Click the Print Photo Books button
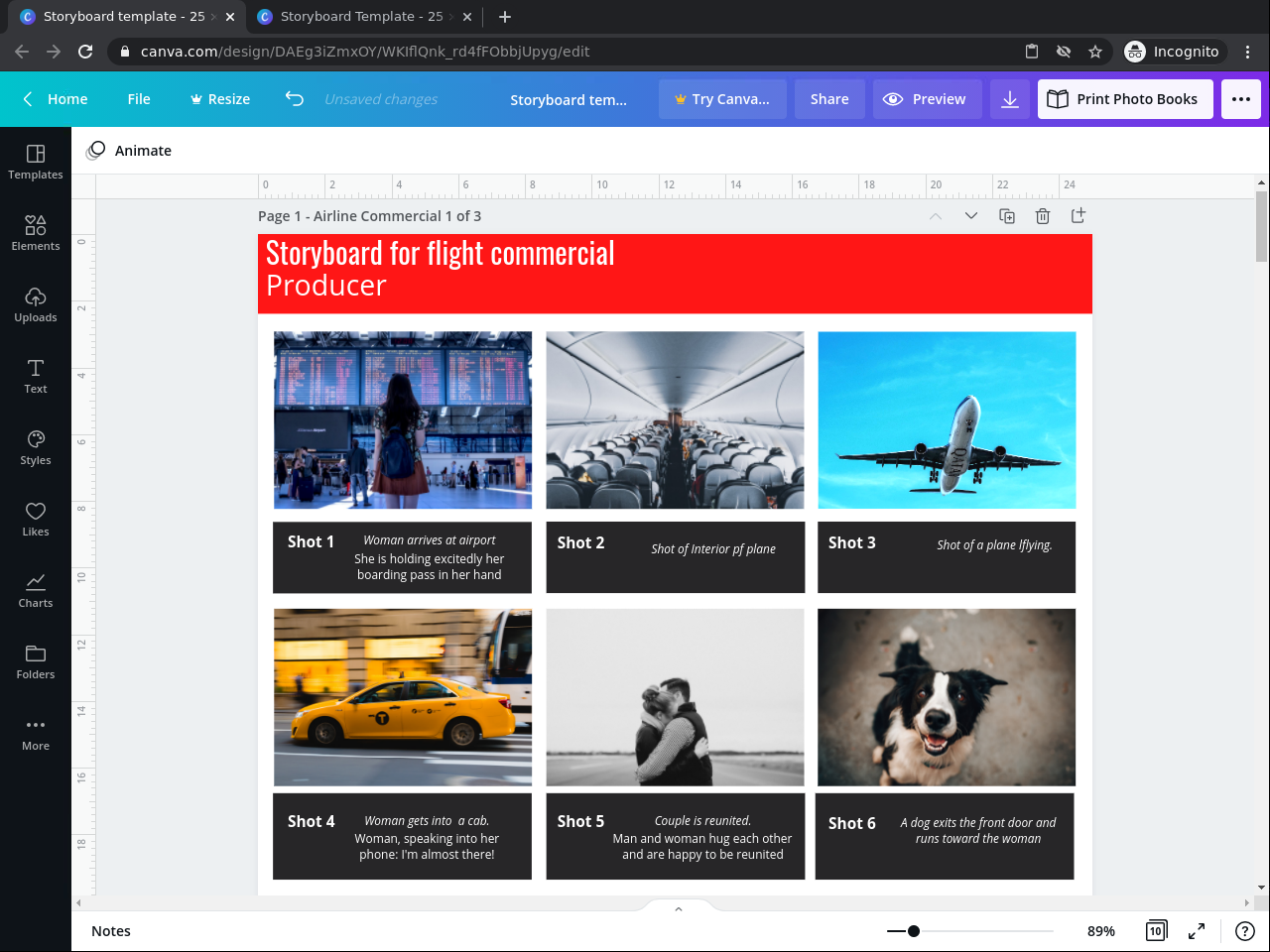 1125,99
